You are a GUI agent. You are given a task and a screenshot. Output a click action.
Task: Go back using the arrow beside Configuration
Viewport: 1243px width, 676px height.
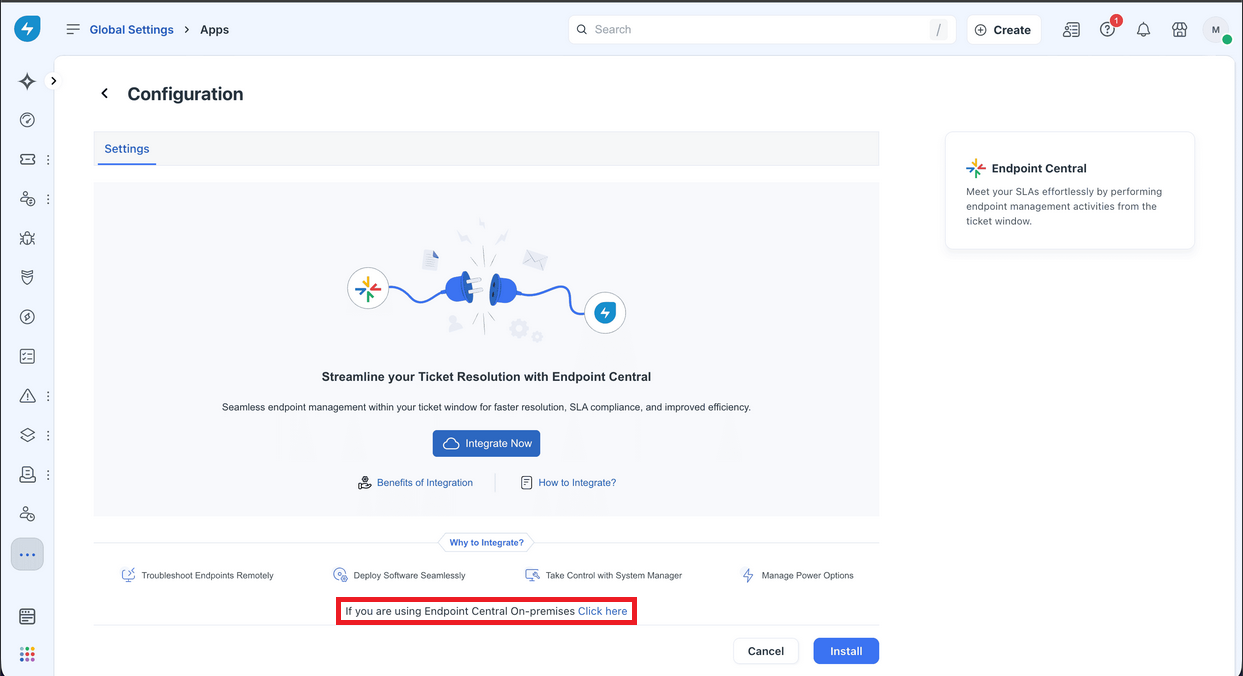click(104, 93)
